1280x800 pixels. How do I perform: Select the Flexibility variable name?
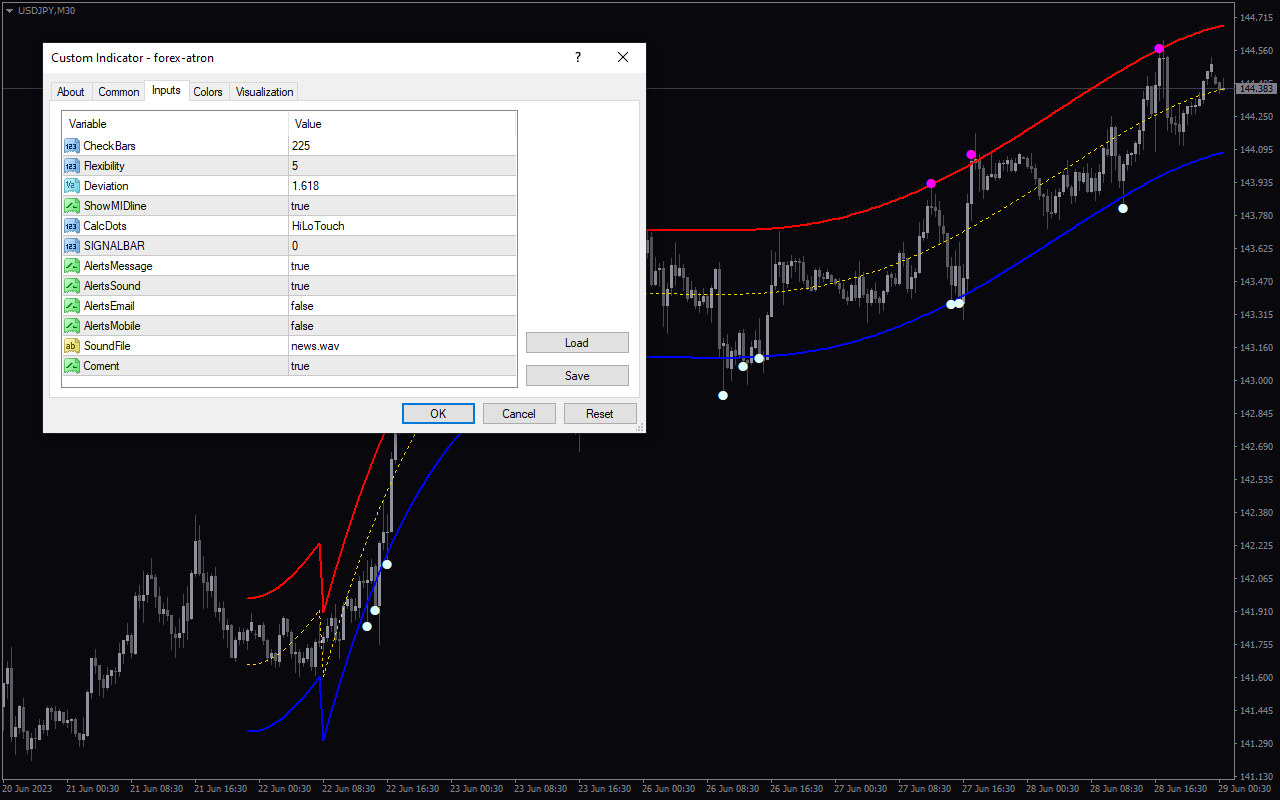pyautogui.click(x=104, y=166)
